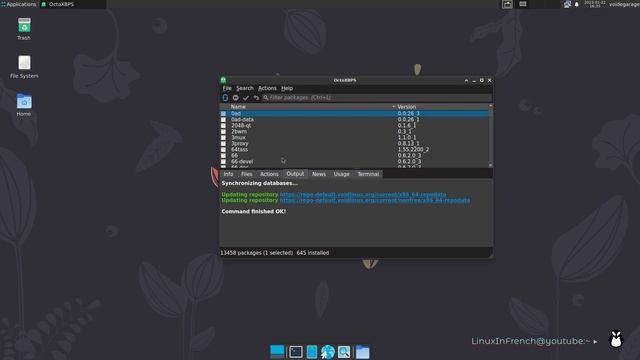This screenshot has width=640, height=360.
Task: Click the voidegarage user name in panel
Action: [x=624, y=4]
